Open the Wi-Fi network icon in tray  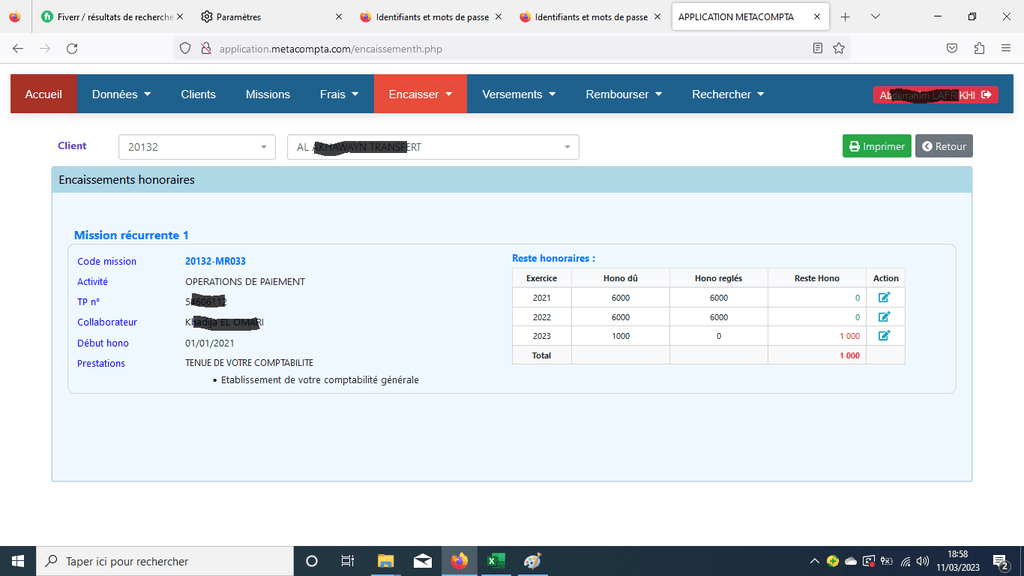pyautogui.click(x=905, y=561)
